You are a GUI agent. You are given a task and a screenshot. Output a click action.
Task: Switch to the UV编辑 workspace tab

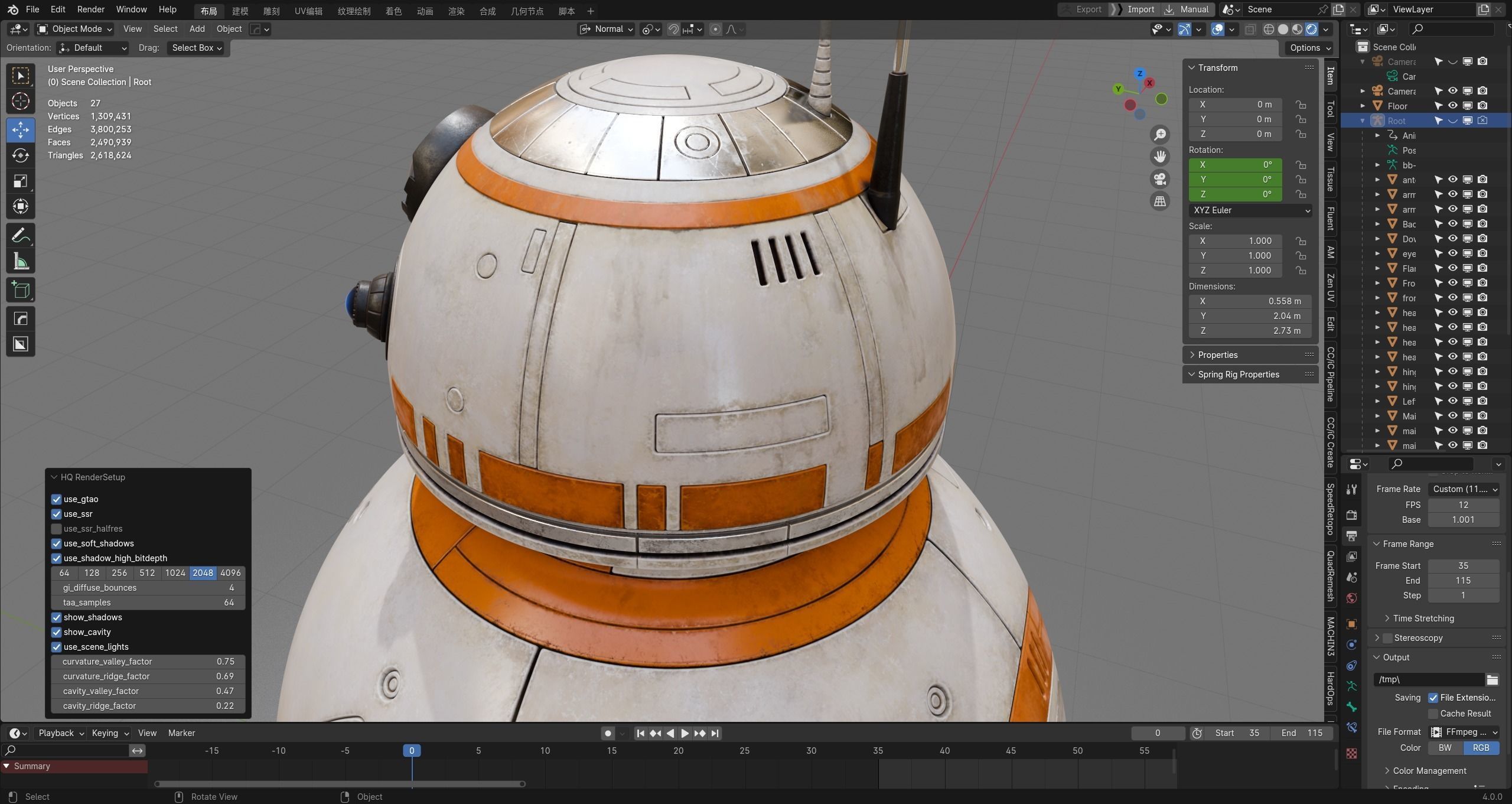pyautogui.click(x=308, y=11)
